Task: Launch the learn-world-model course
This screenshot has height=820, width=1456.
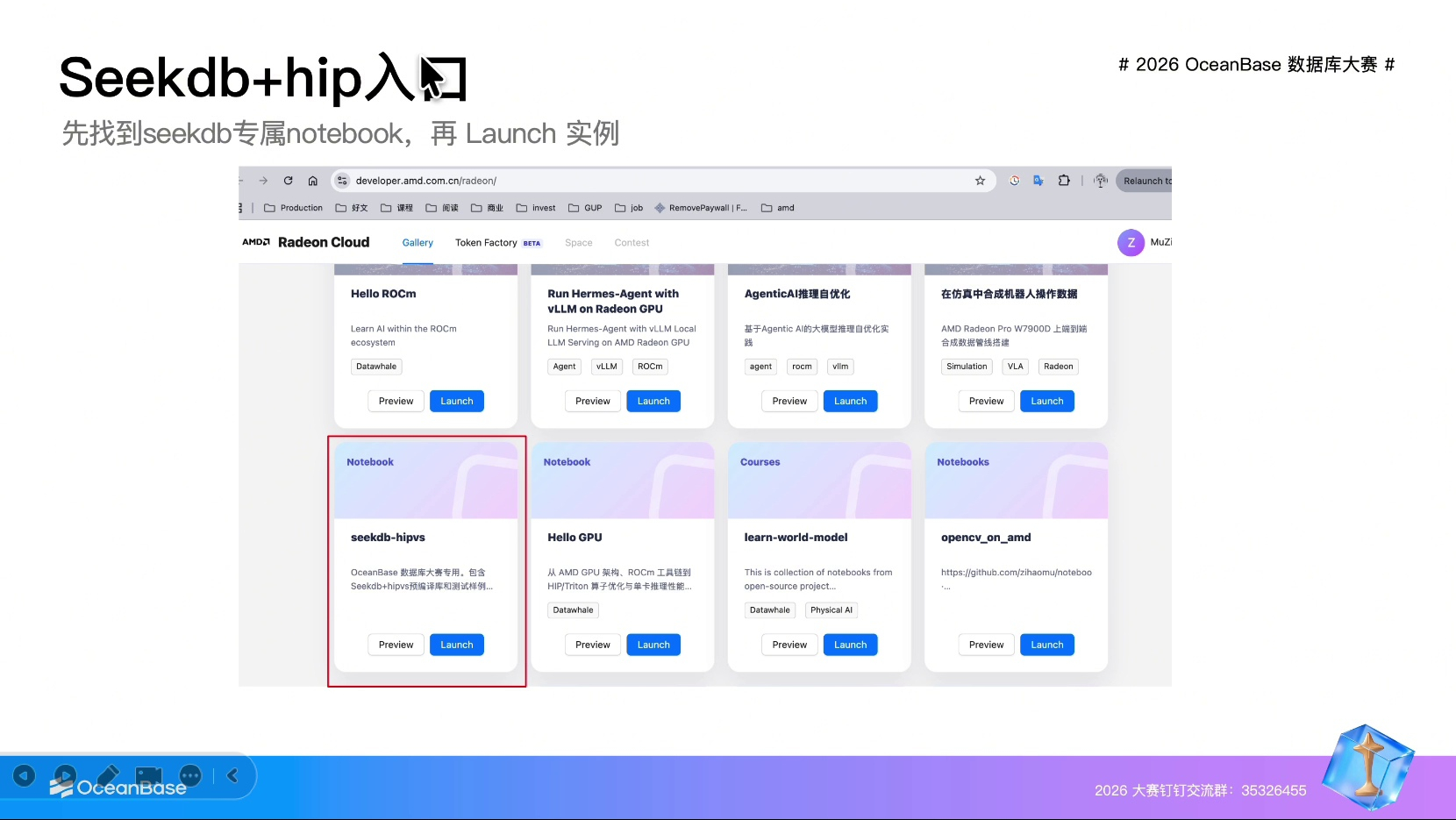Action: coord(851,645)
